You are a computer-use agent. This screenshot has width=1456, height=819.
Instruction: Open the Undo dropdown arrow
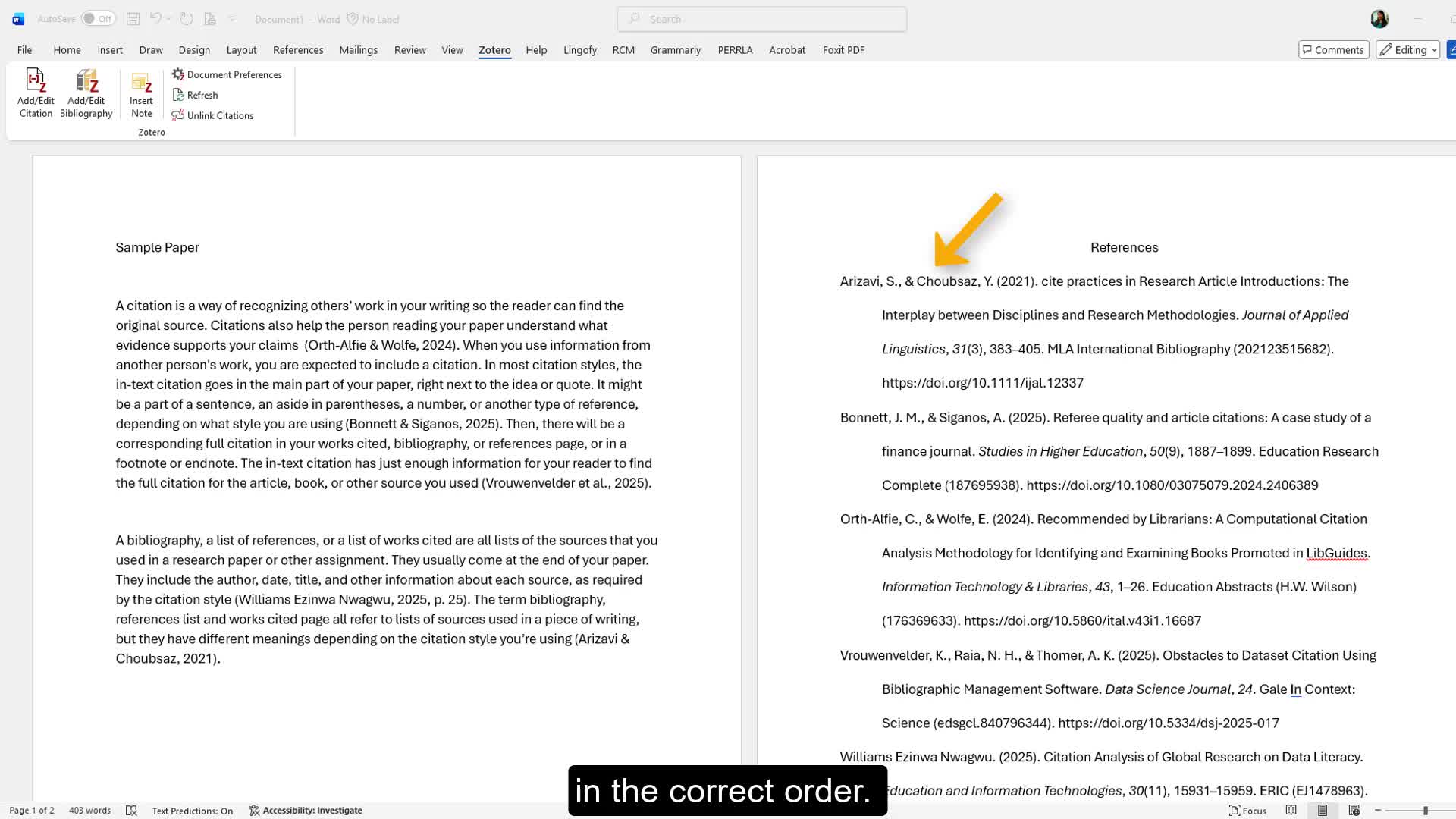tap(167, 19)
